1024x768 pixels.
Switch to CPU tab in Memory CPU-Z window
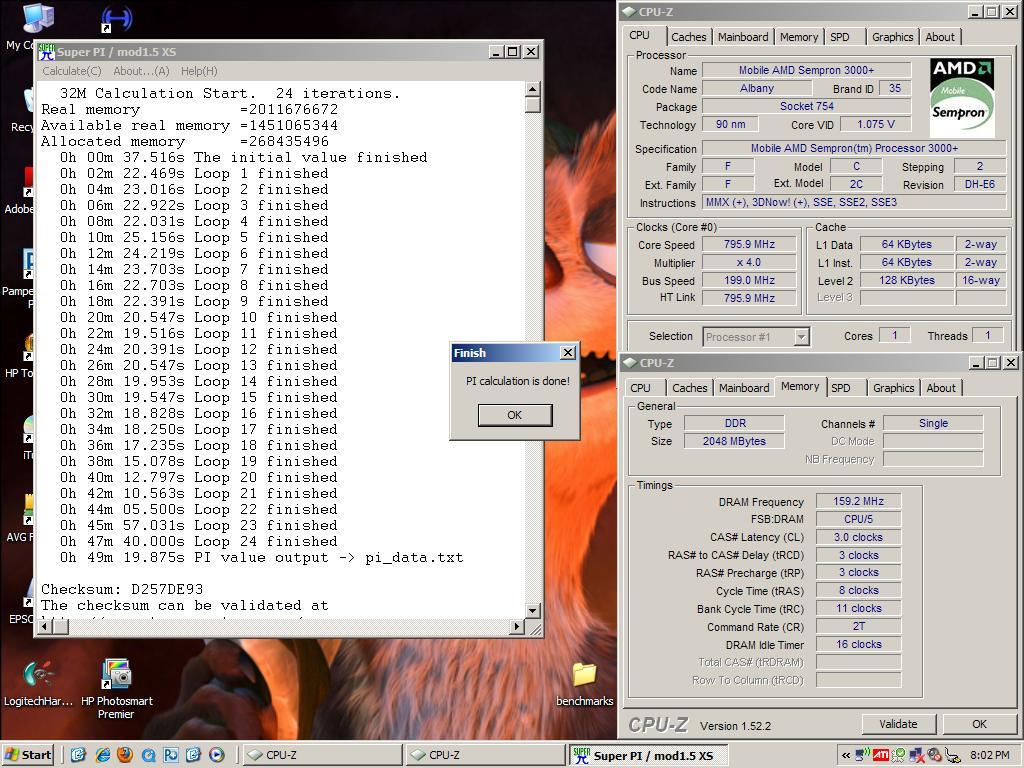click(640, 388)
